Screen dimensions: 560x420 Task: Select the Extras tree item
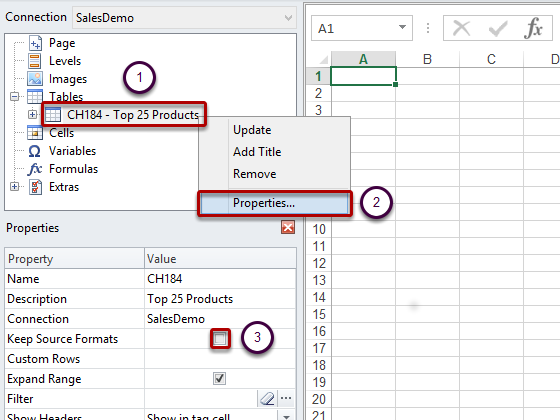pyautogui.click(x=64, y=187)
